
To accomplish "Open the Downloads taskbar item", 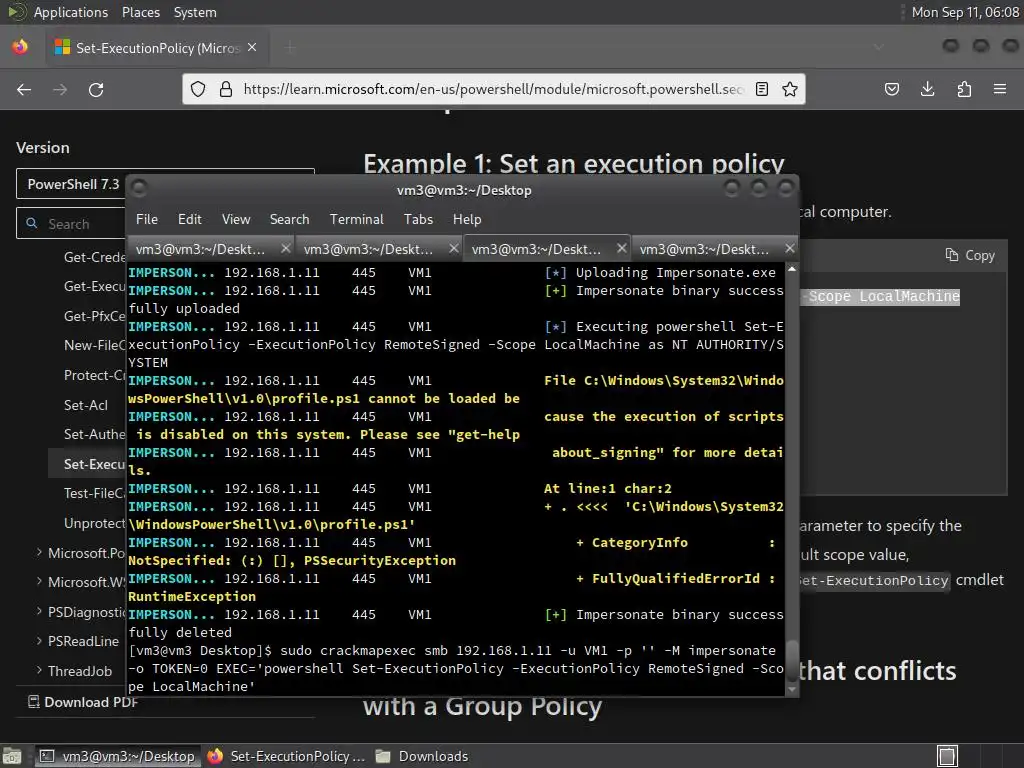I will [x=423, y=756].
